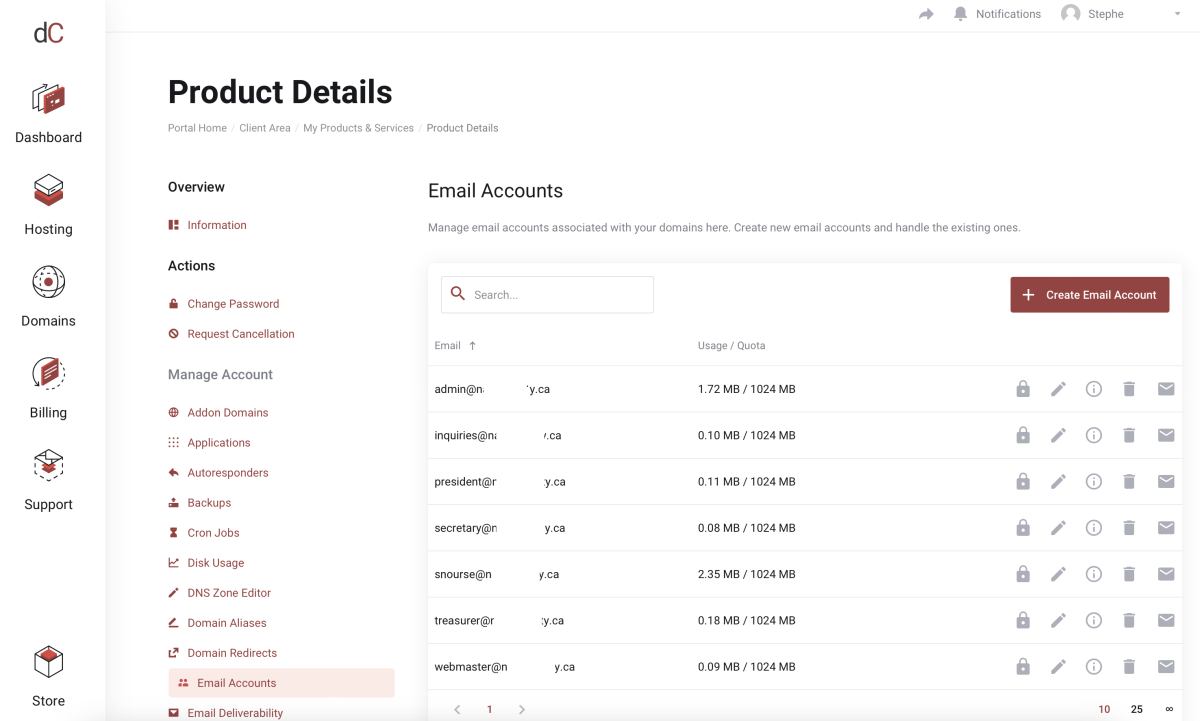Click the share arrow icon in top bar
Screen dimensions: 1200x721
(x=926, y=14)
